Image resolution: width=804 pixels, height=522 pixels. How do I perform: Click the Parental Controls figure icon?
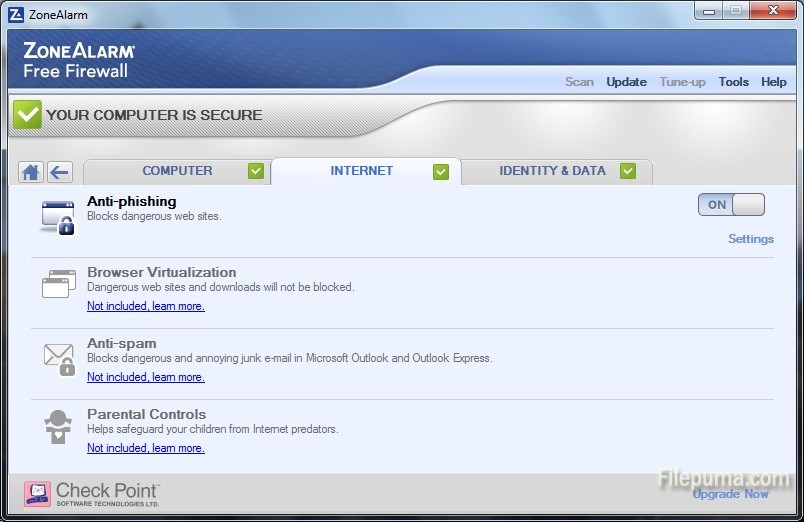click(x=58, y=427)
